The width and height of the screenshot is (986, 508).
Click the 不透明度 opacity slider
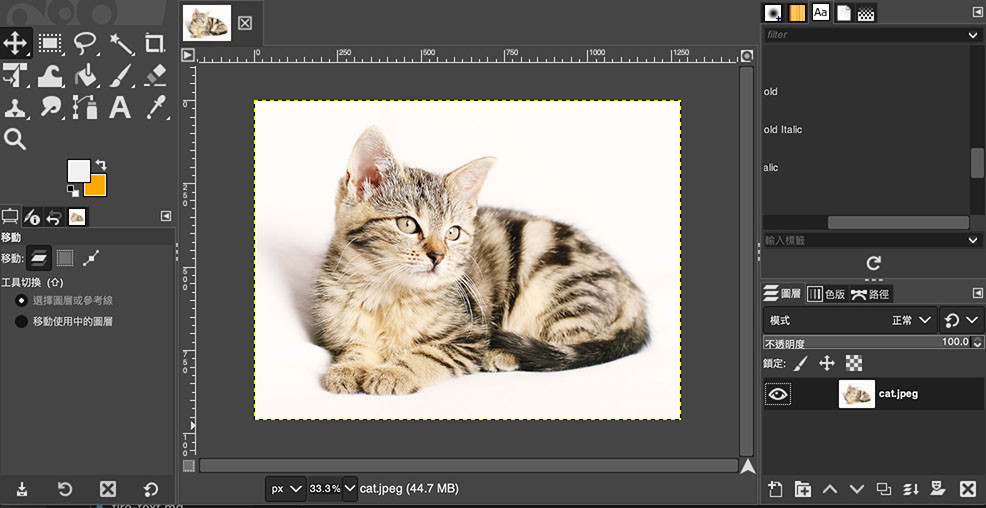(x=868, y=343)
